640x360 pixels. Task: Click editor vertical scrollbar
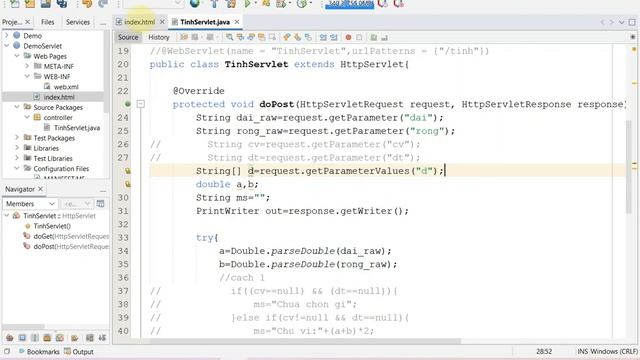click(628, 167)
